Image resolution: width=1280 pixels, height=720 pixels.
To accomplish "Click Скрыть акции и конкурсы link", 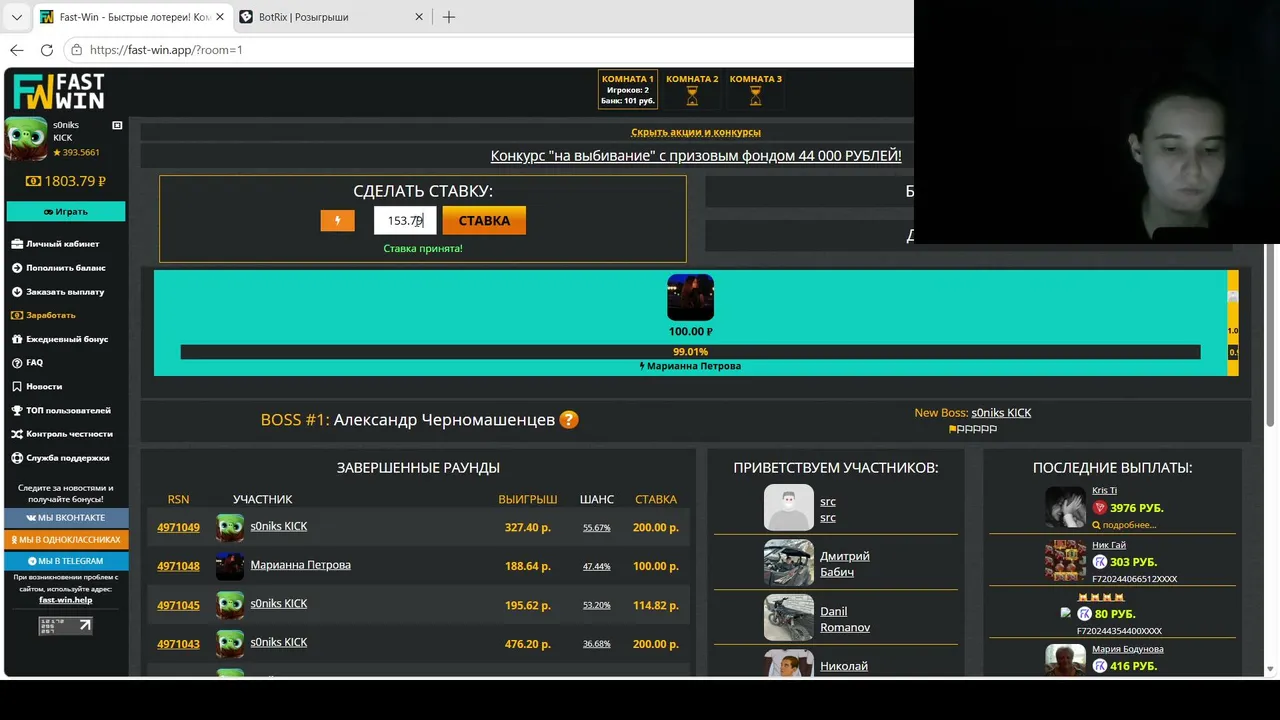I will pyautogui.click(x=696, y=132).
